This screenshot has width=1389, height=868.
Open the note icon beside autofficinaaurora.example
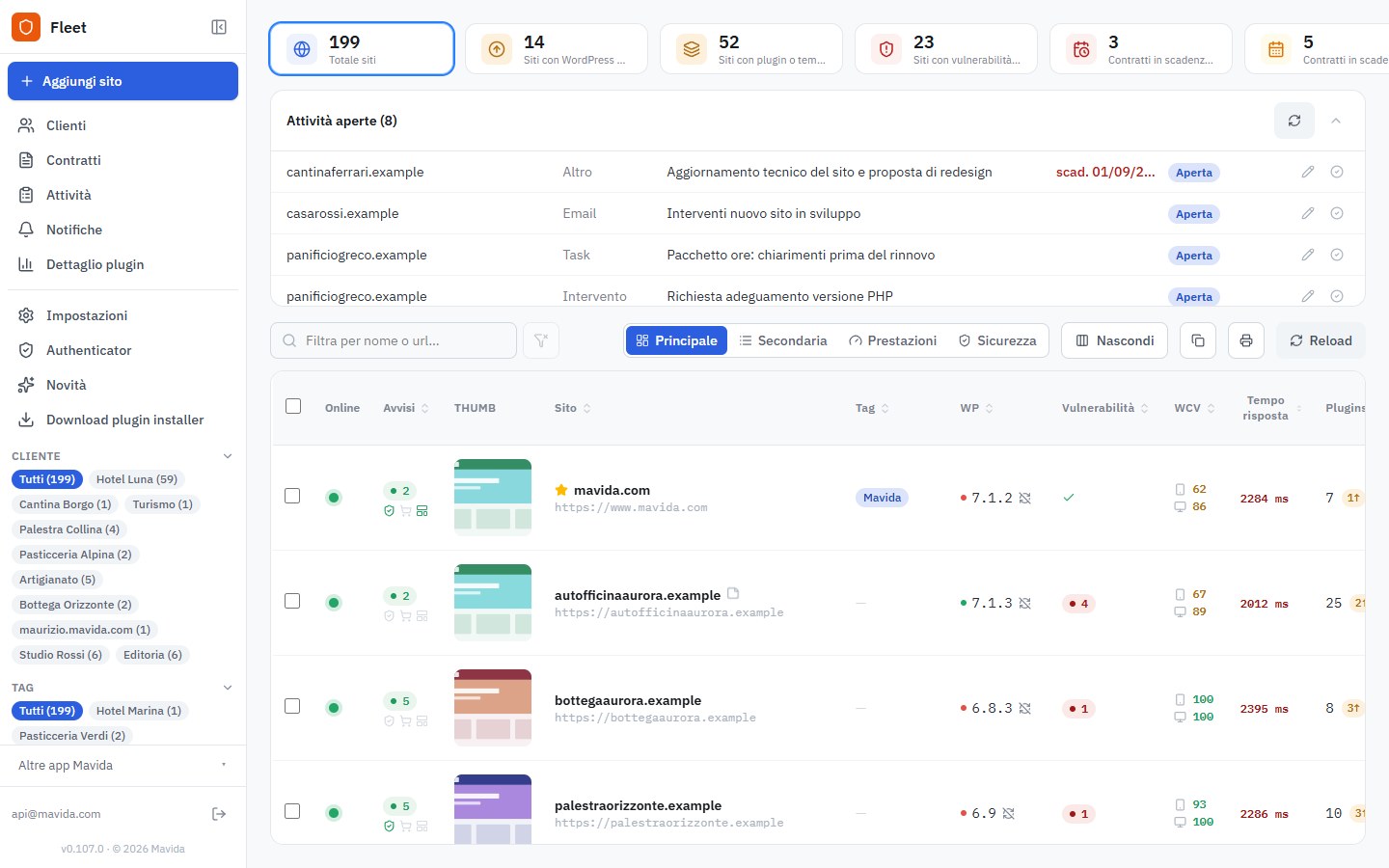coord(733,593)
